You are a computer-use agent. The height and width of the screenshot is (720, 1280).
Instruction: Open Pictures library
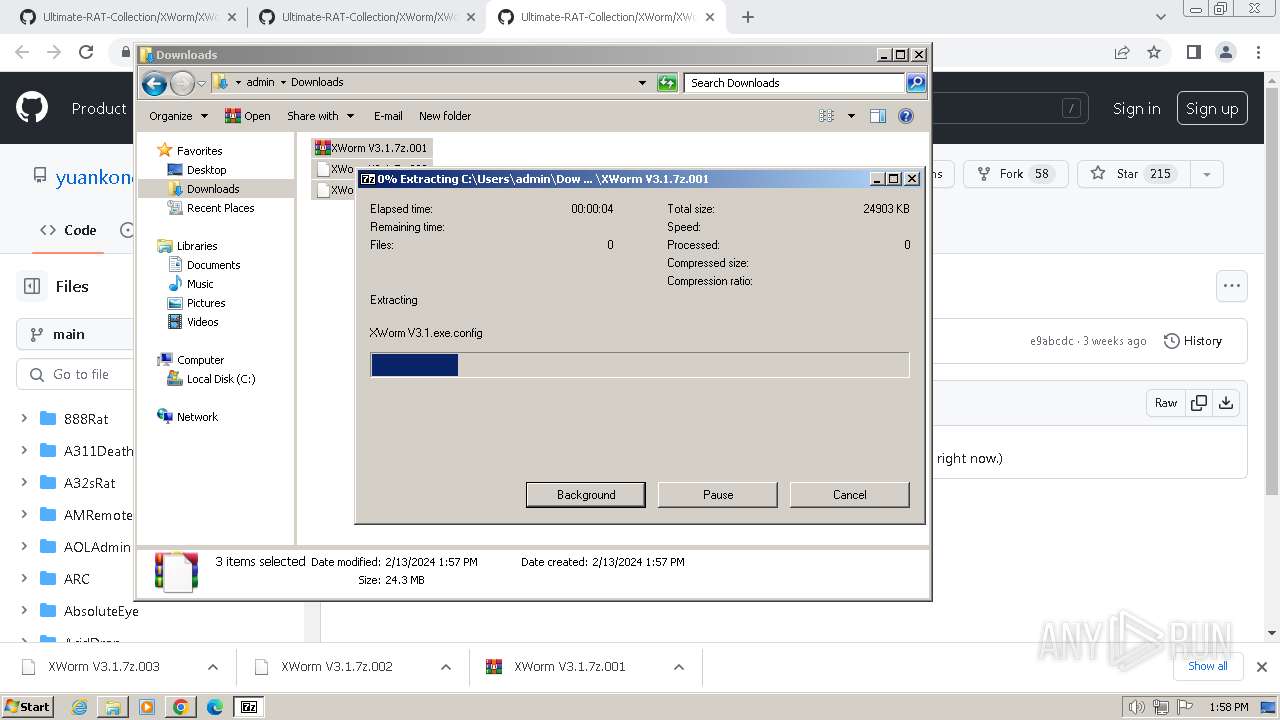[x=206, y=303]
